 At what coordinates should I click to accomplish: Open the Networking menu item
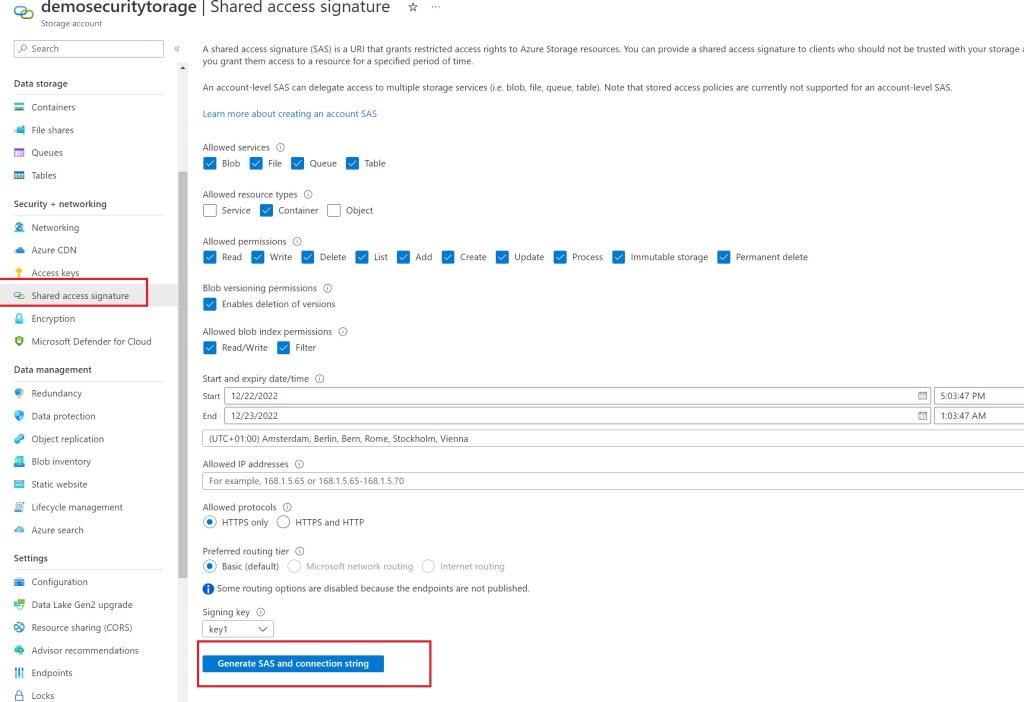pyautogui.click(x=55, y=228)
